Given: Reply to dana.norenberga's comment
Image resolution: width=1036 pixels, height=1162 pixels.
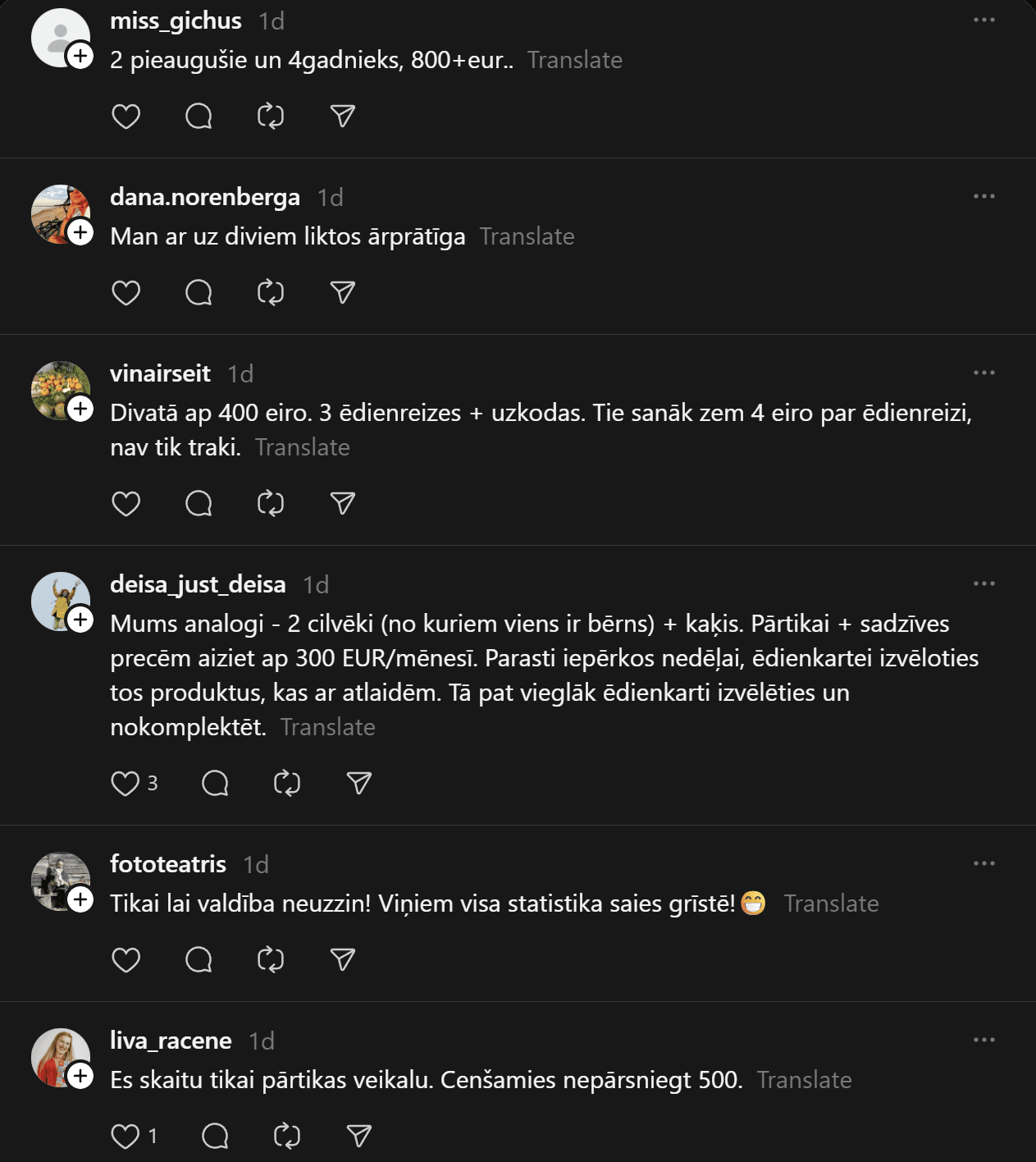Looking at the screenshot, I should pyautogui.click(x=199, y=293).
